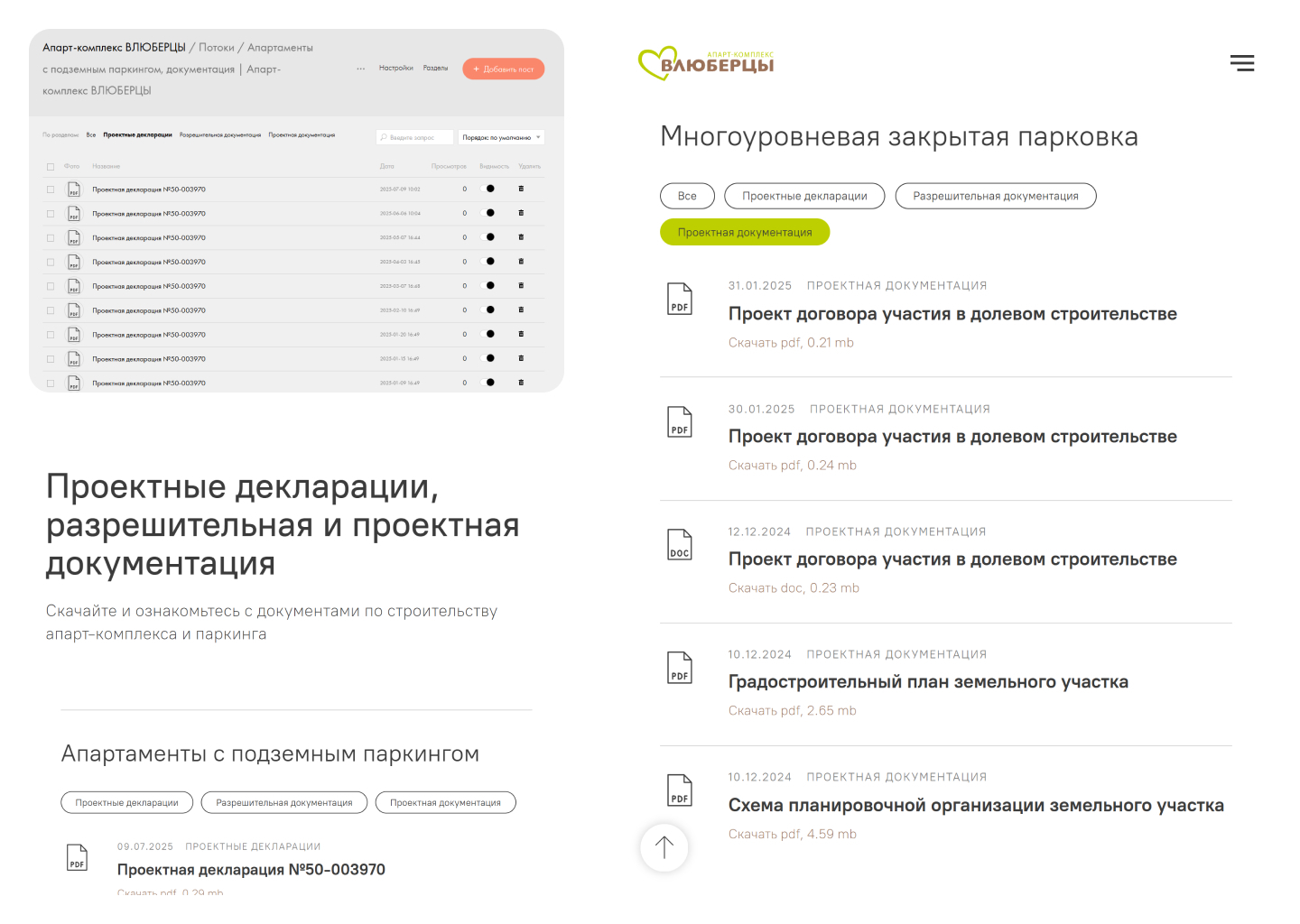Click the PDF icon beside Градостроительный план
The width and height of the screenshot is (1300, 924).
tap(679, 668)
